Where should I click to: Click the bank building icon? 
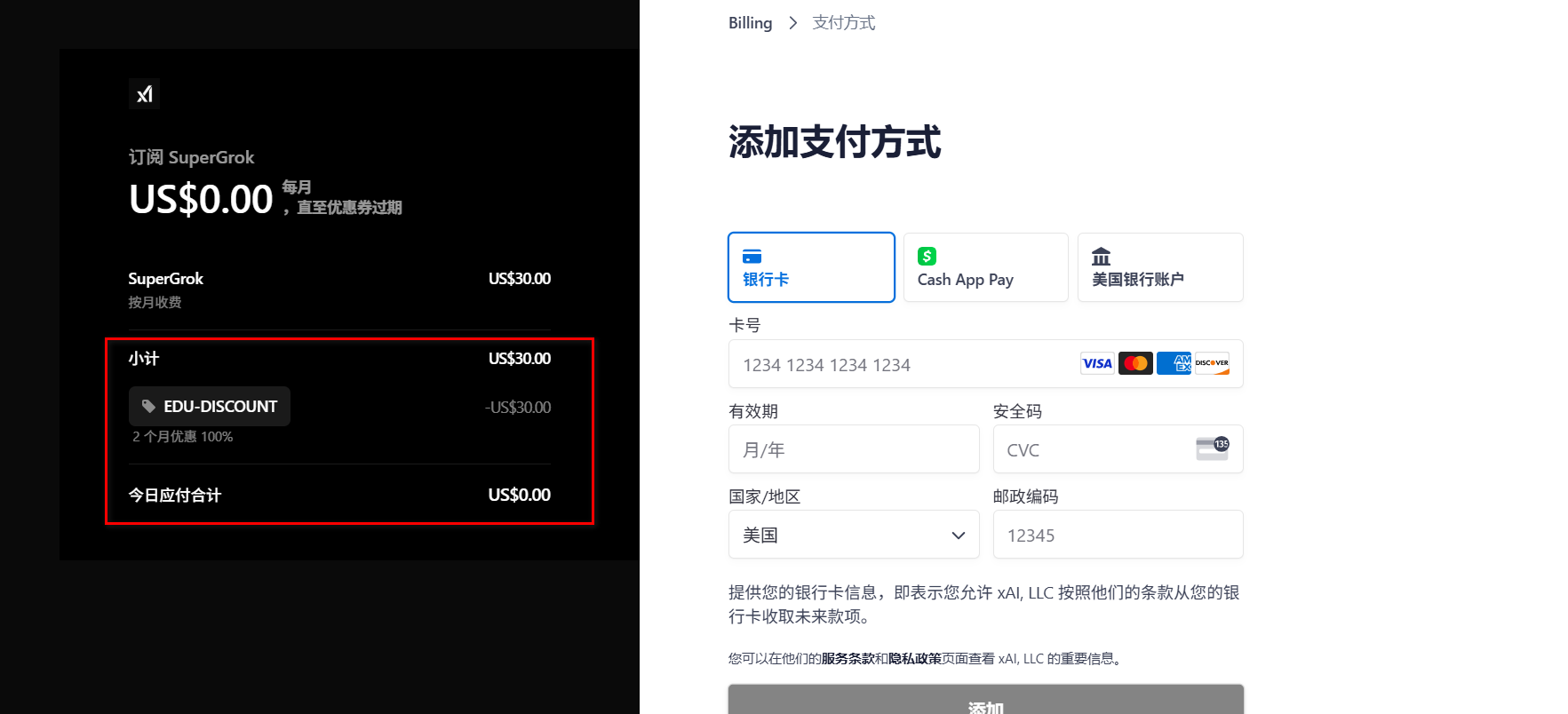pyautogui.click(x=1101, y=256)
